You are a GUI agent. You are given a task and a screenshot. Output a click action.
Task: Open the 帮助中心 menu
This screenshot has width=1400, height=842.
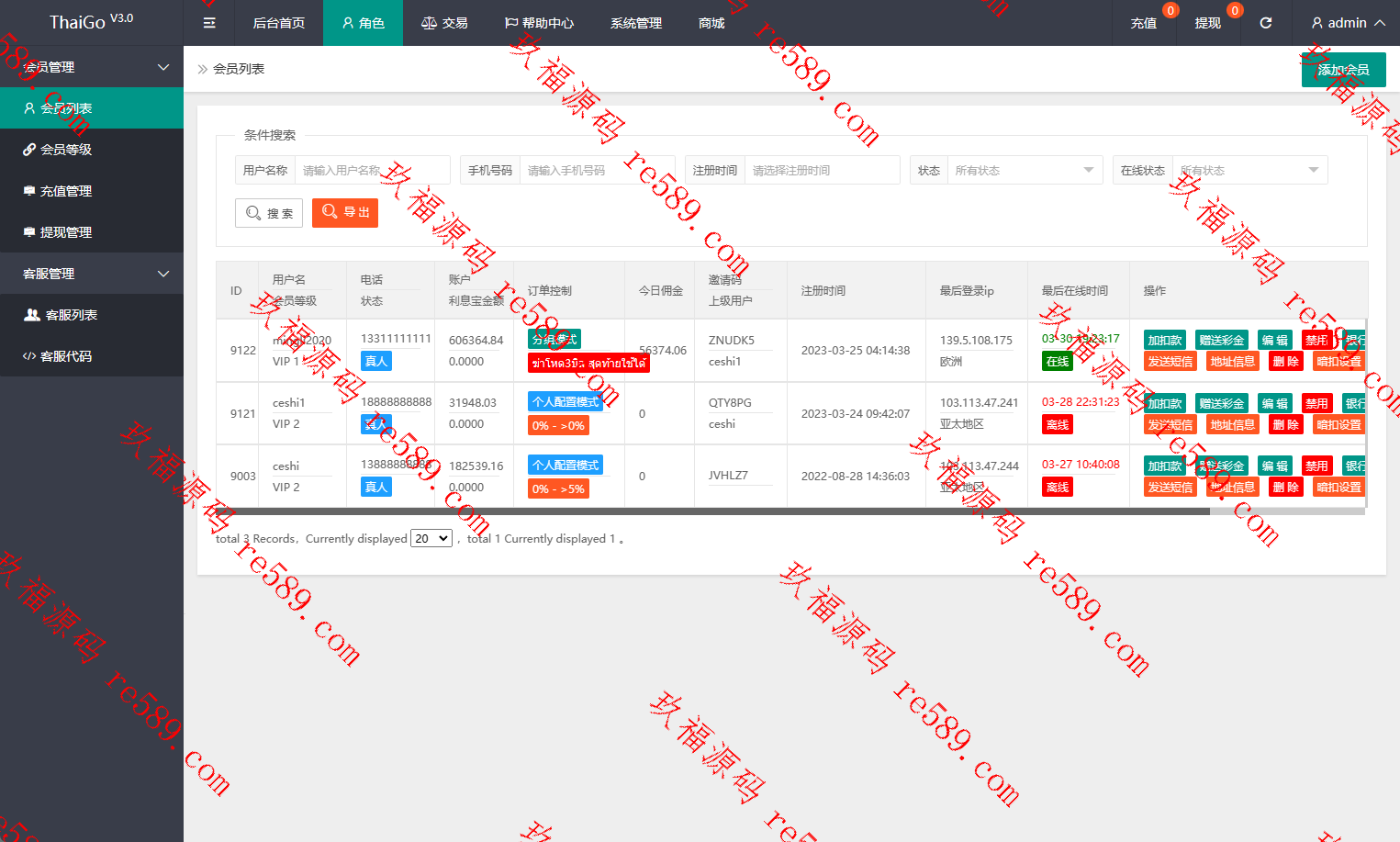[x=539, y=23]
